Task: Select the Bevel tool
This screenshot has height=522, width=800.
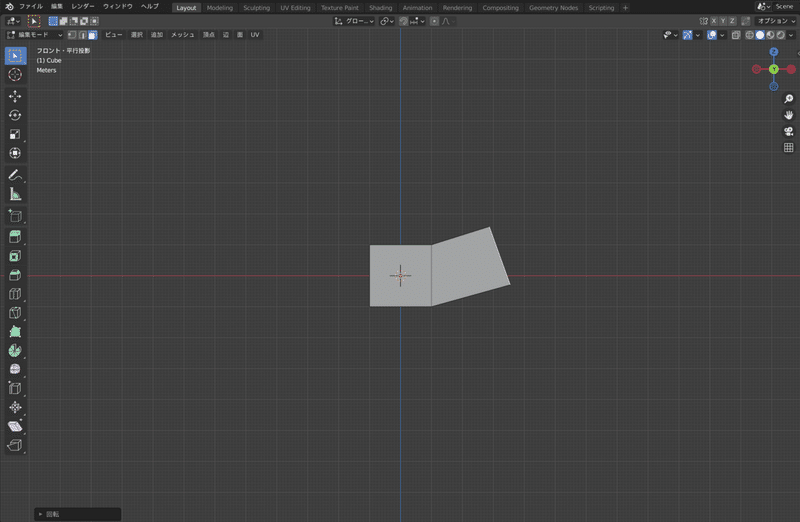Action: pyautogui.click(x=15, y=275)
